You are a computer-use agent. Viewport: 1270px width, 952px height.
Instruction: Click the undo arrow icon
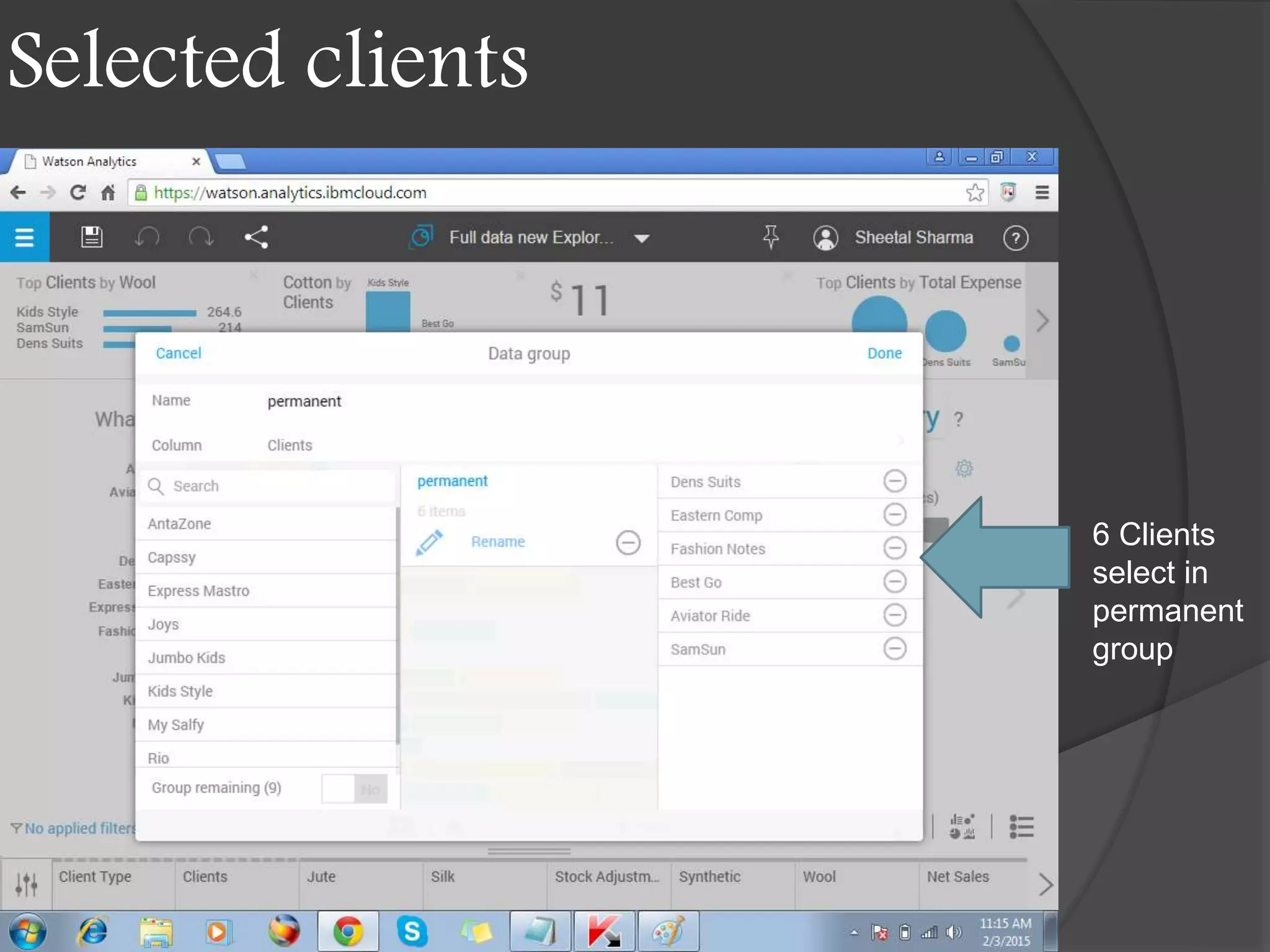148,237
